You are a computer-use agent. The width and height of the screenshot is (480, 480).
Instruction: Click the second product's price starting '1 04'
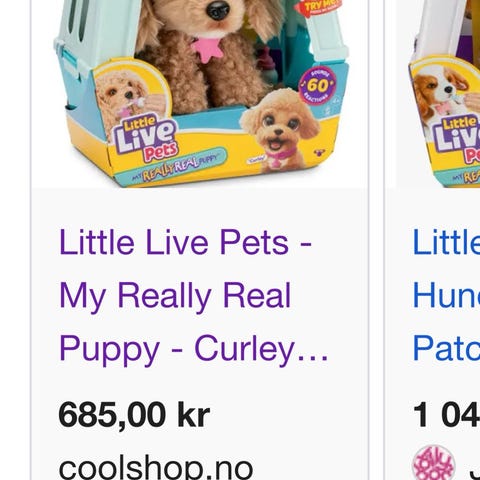click(x=446, y=415)
